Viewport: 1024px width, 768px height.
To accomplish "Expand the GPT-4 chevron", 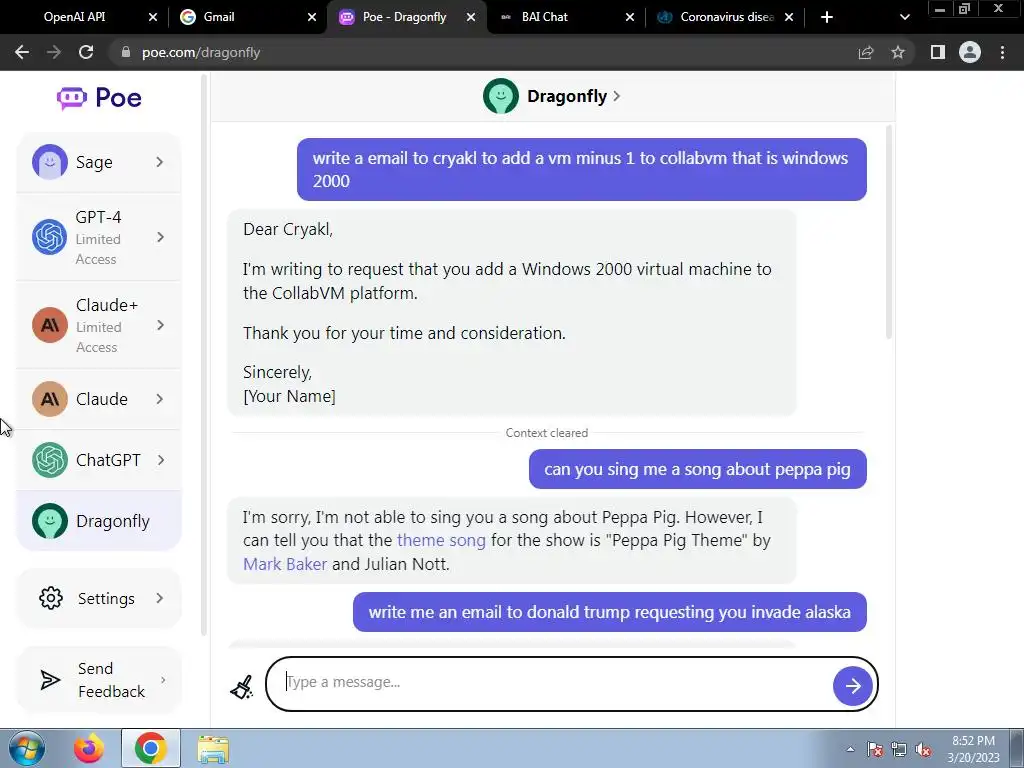I will [x=161, y=236].
